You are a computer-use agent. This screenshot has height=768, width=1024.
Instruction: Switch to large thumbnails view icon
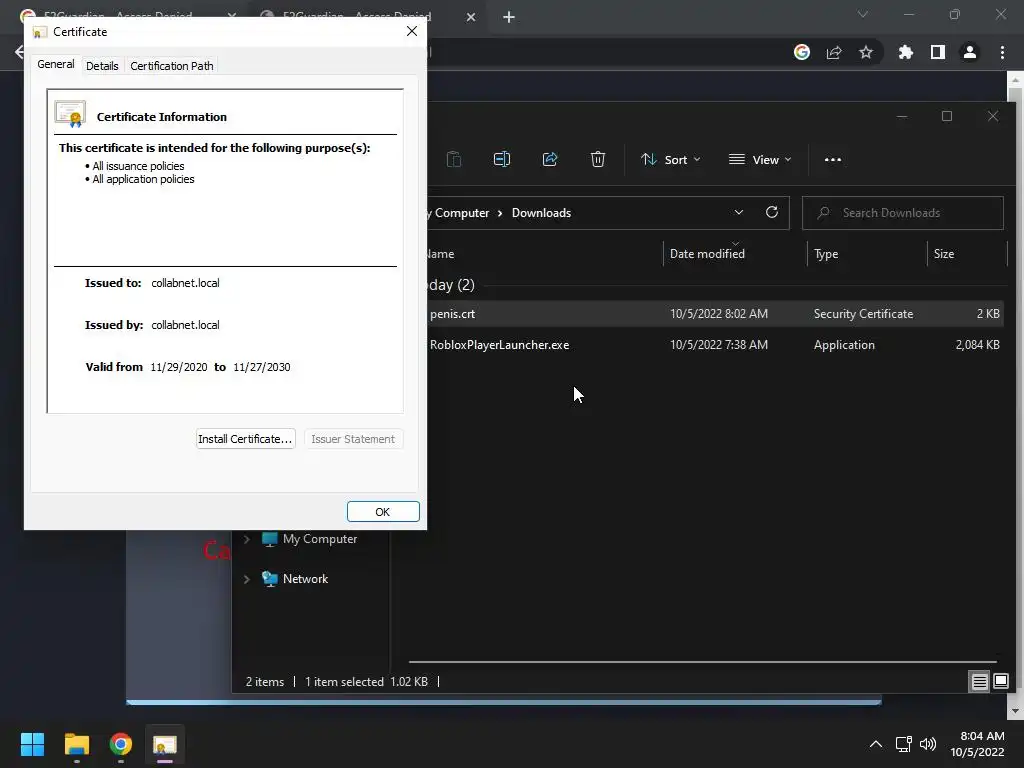tap(1001, 682)
